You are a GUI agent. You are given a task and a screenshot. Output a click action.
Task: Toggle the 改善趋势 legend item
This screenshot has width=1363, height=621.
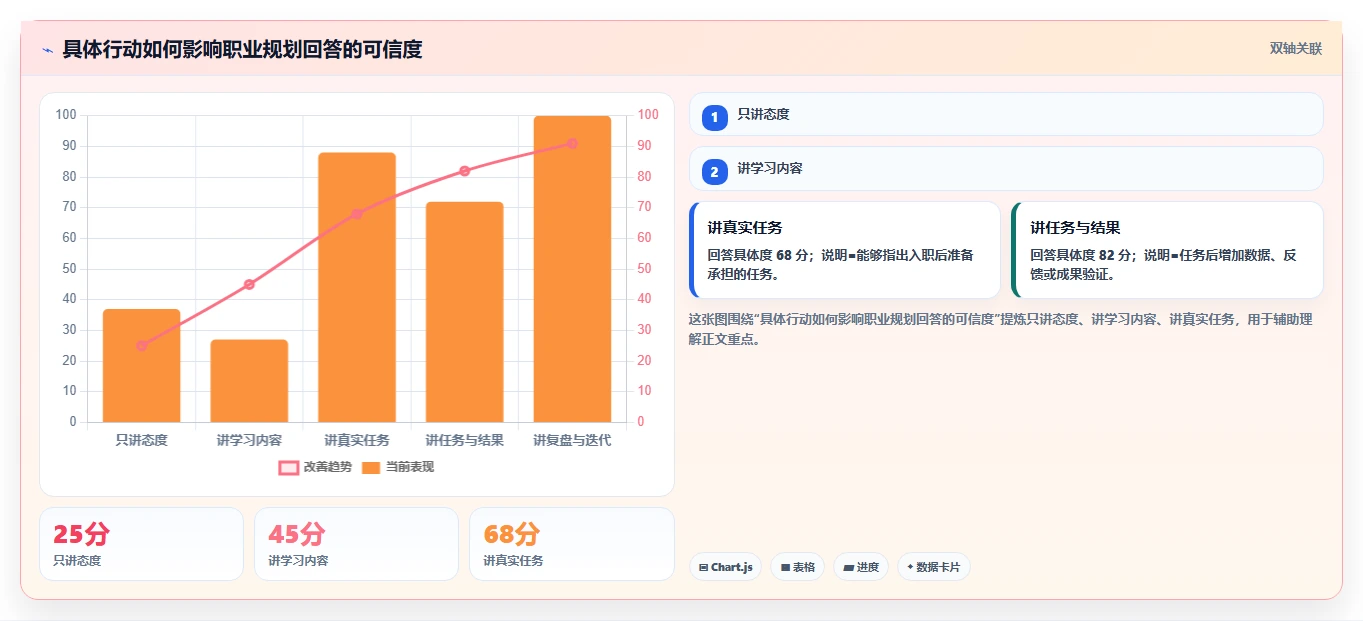coord(315,467)
